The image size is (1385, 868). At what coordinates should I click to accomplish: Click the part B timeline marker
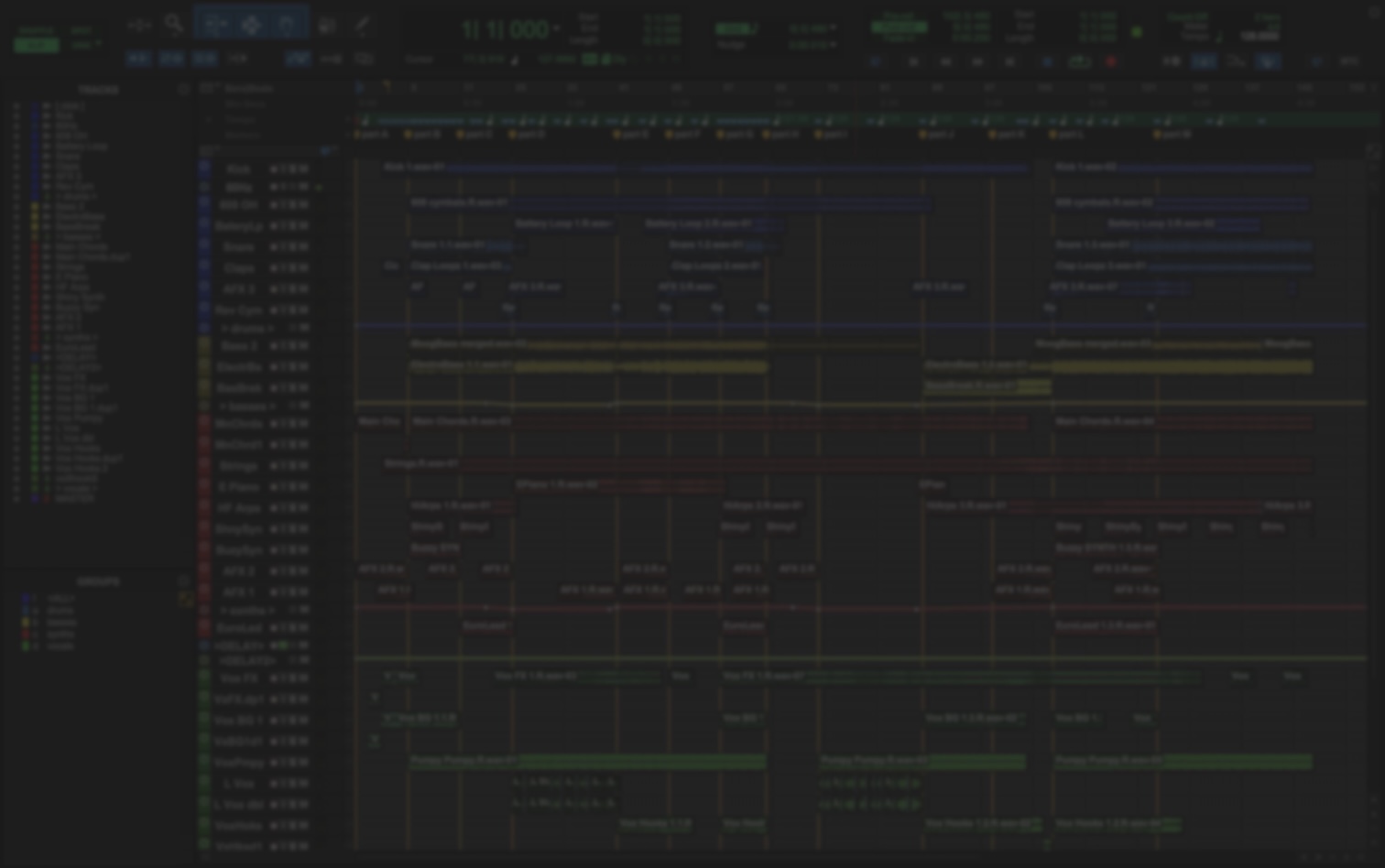(x=423, y=135)
